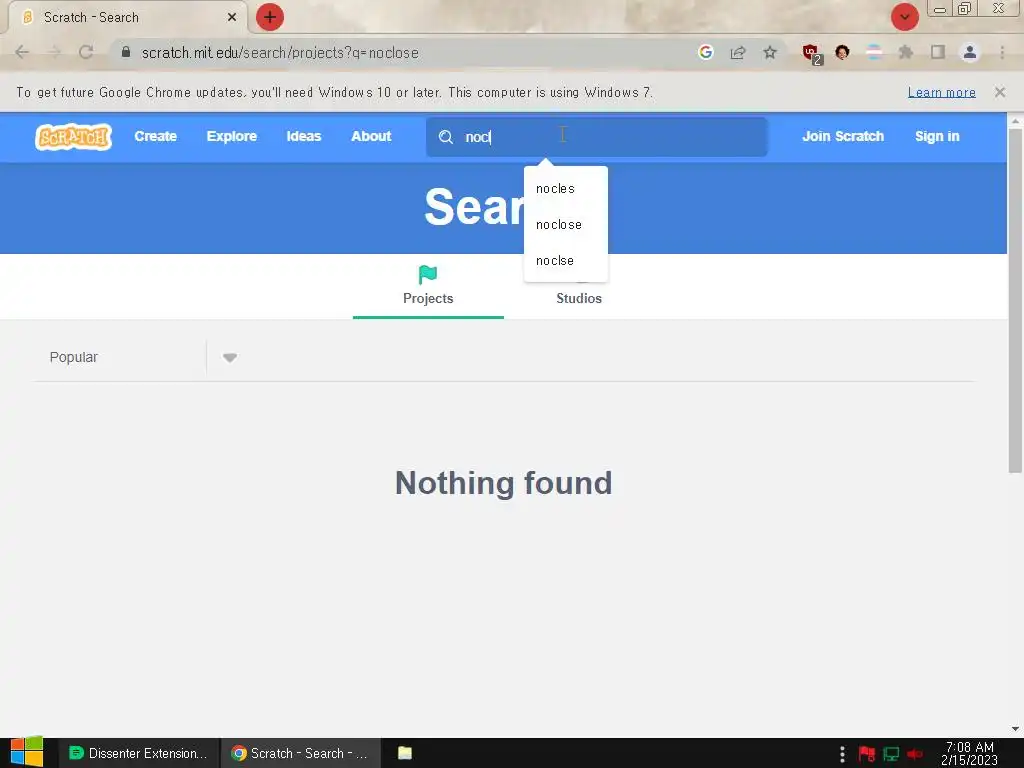Dismiss the Chrome update notification bar
Image resolution: width=1024 pixels, height=768 pixels.
[x=999, y=92]
